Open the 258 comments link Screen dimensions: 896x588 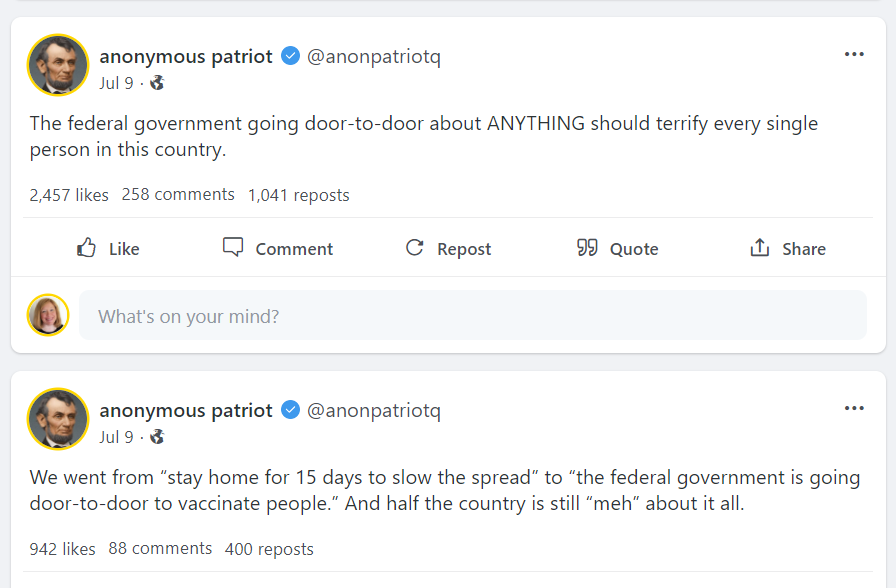(178, 195)
